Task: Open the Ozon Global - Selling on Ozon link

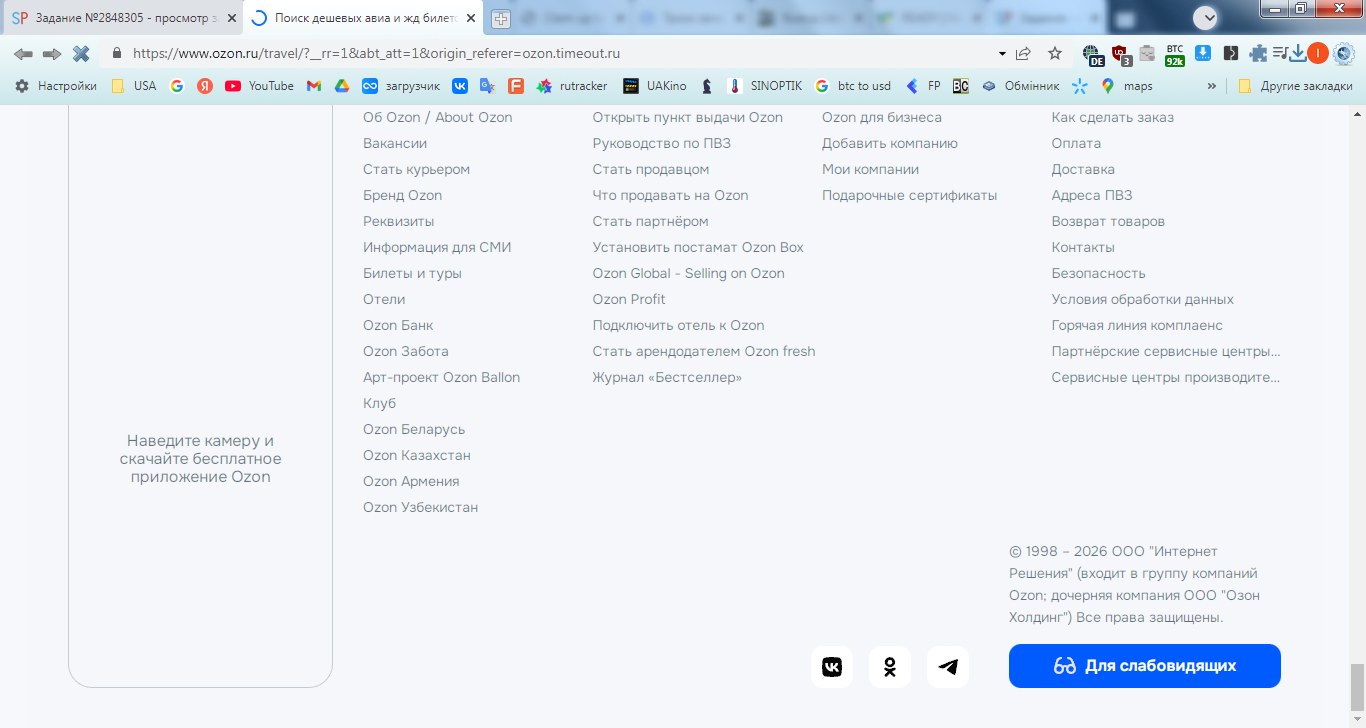Action: pyautogui.click(x=689, y=273)
